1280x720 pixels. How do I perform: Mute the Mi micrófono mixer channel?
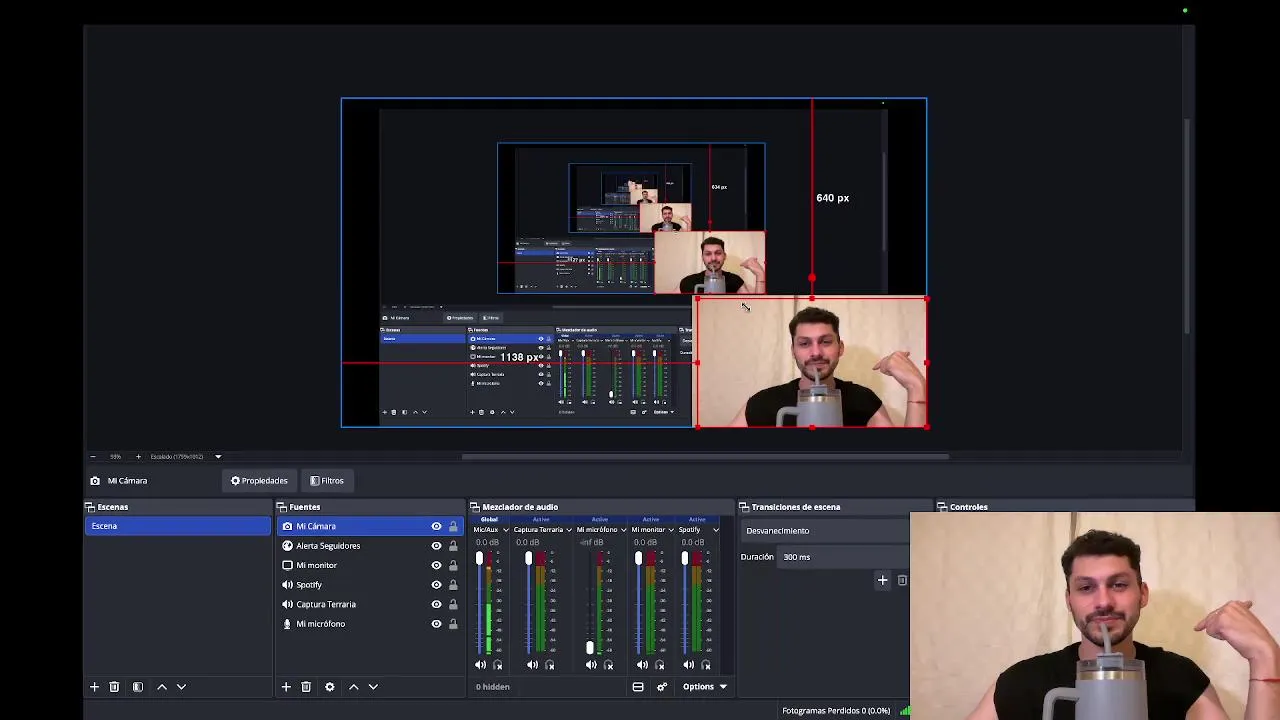click(591, 665)
